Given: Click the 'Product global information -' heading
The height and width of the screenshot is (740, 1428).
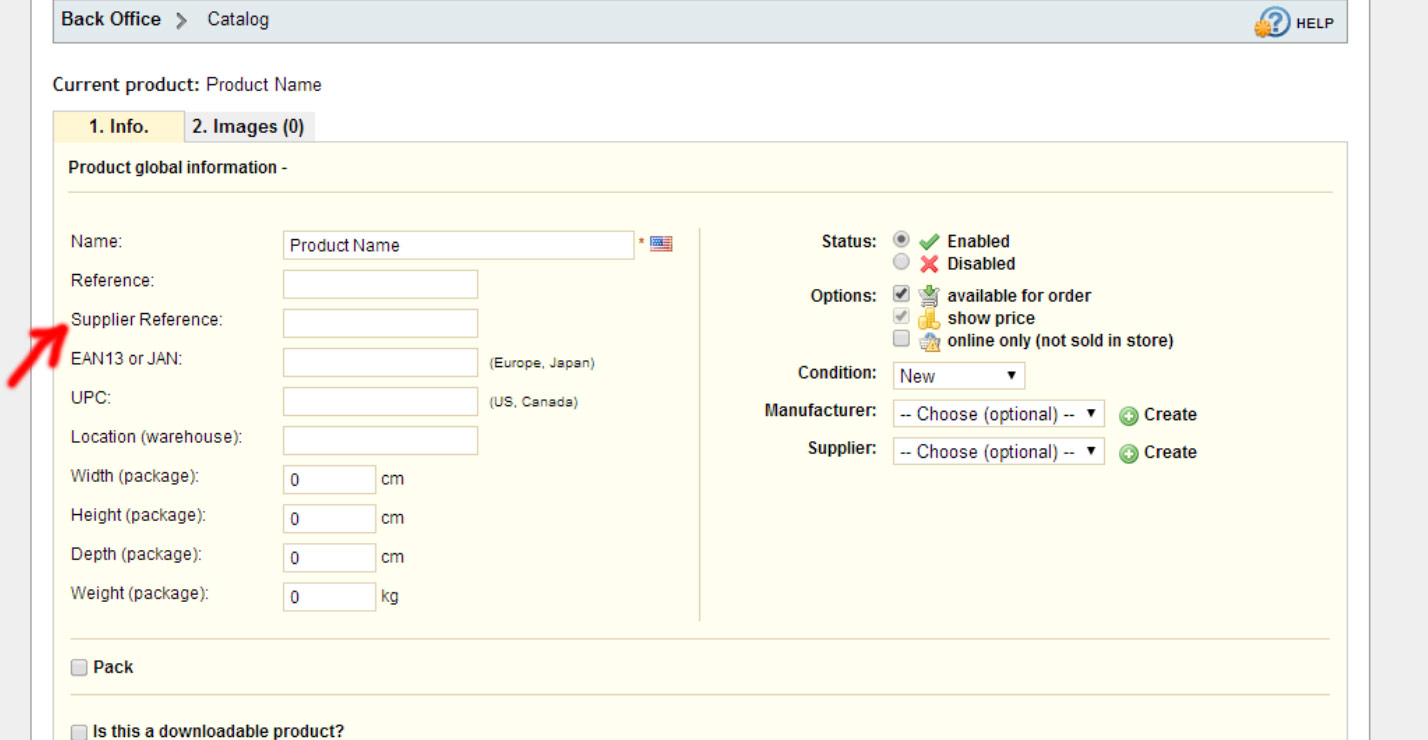Looking at the screenshot, I should (x=177, y=167).
